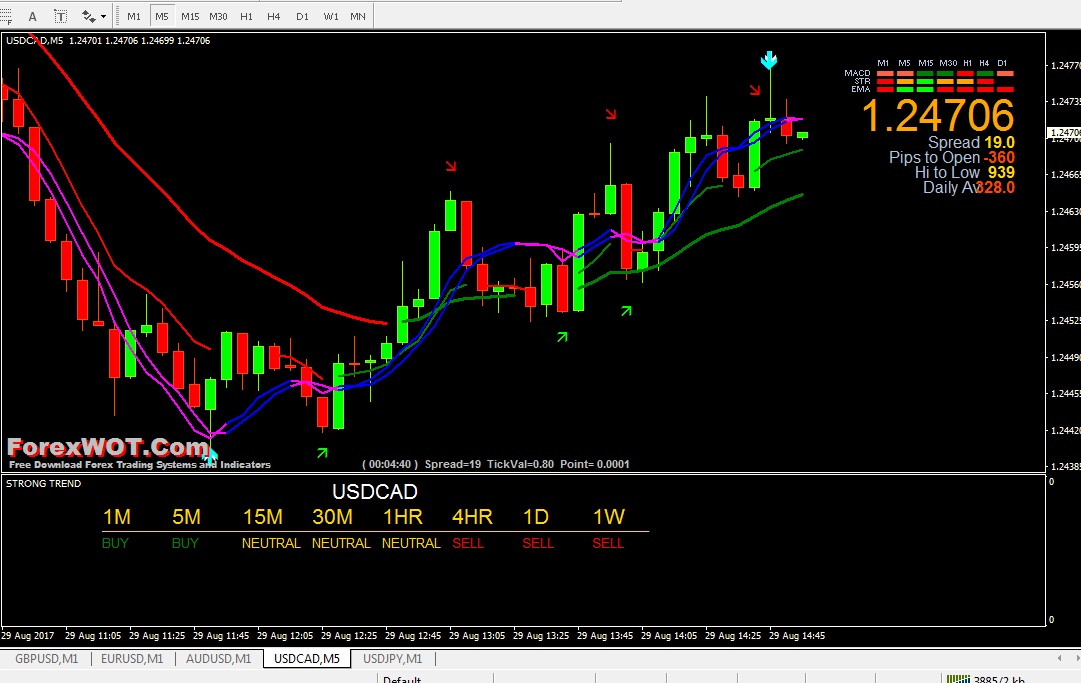Switch chart to M1 timeframe
This screenshot has height=683, width=1081.
point(134,16)
